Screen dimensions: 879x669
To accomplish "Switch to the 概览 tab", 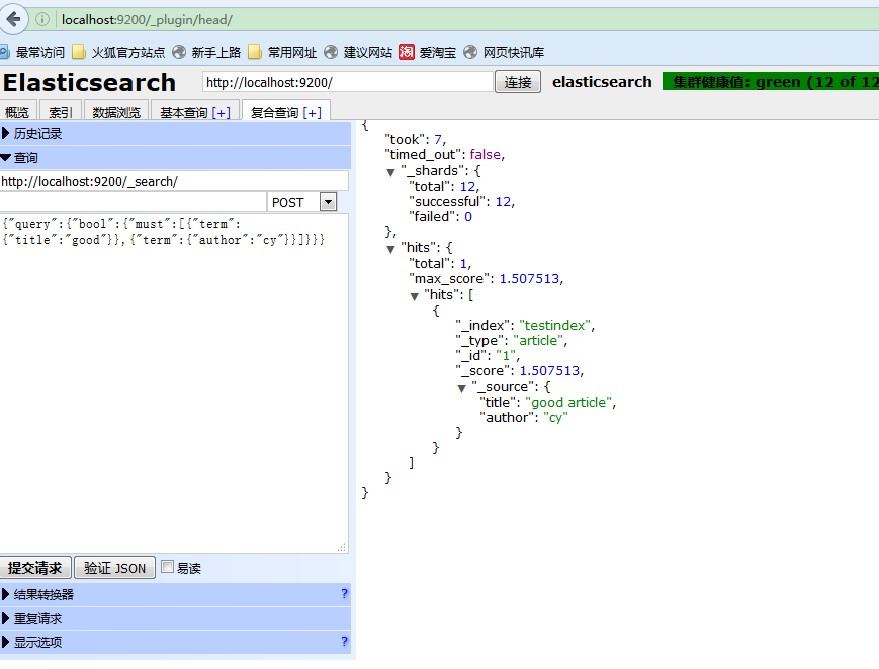I will click(x=18, y=112).
